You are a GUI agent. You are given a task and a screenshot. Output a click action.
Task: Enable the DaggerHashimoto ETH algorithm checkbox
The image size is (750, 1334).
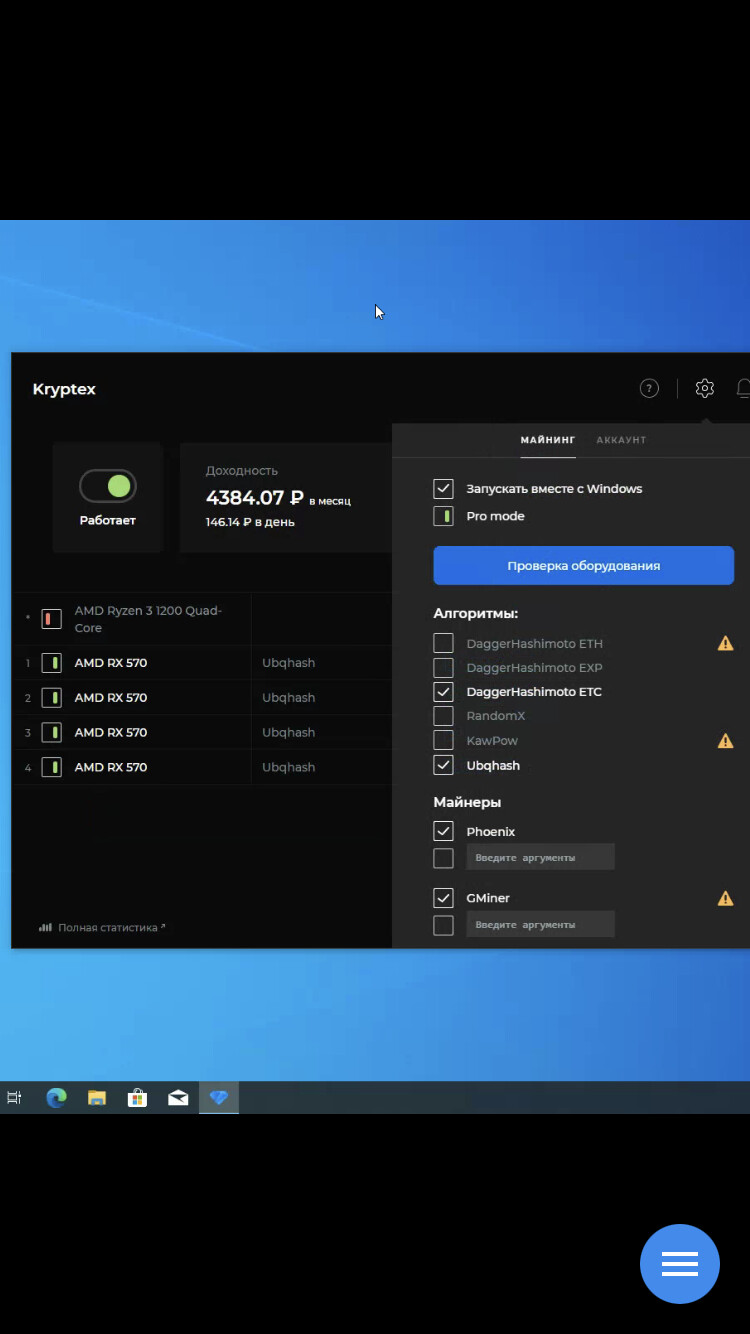[x=443, y=644]
